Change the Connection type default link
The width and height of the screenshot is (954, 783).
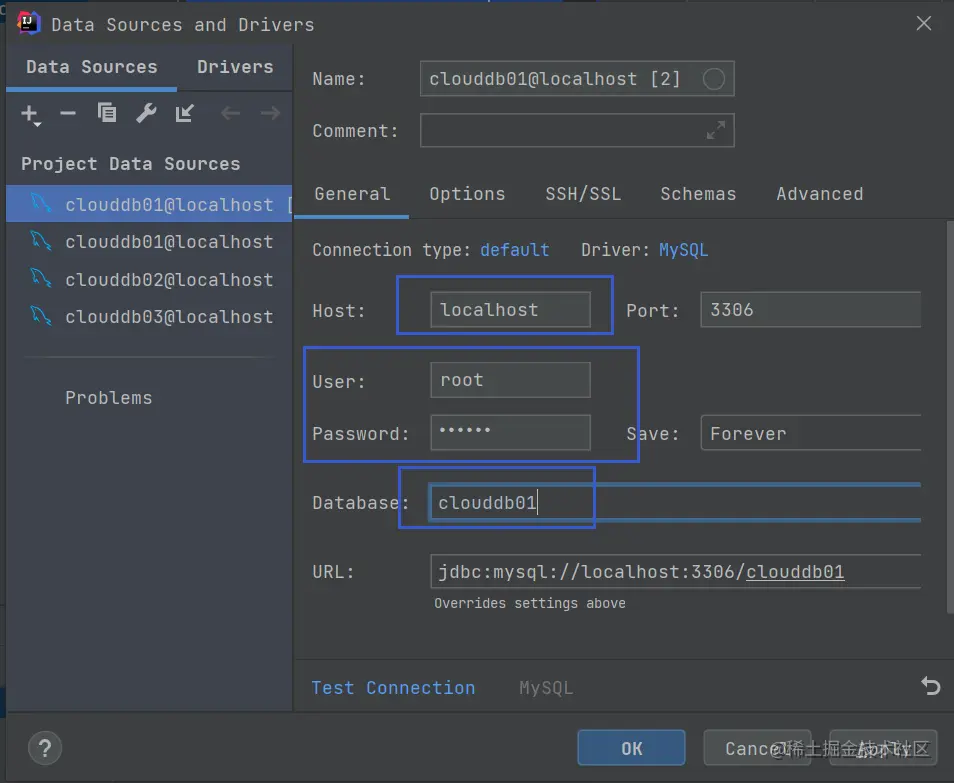515,250
